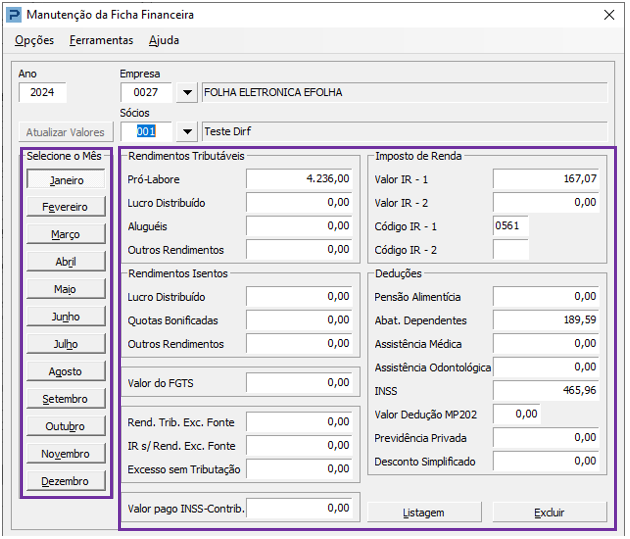Viewport: 630px width, 539px height.
Task: Focus the Ano input field
Action: coord(43,92)
